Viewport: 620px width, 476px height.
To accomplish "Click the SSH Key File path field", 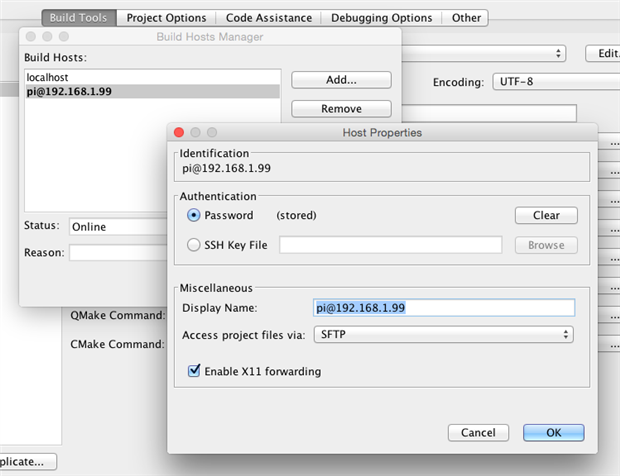I will tap(390, 245).
